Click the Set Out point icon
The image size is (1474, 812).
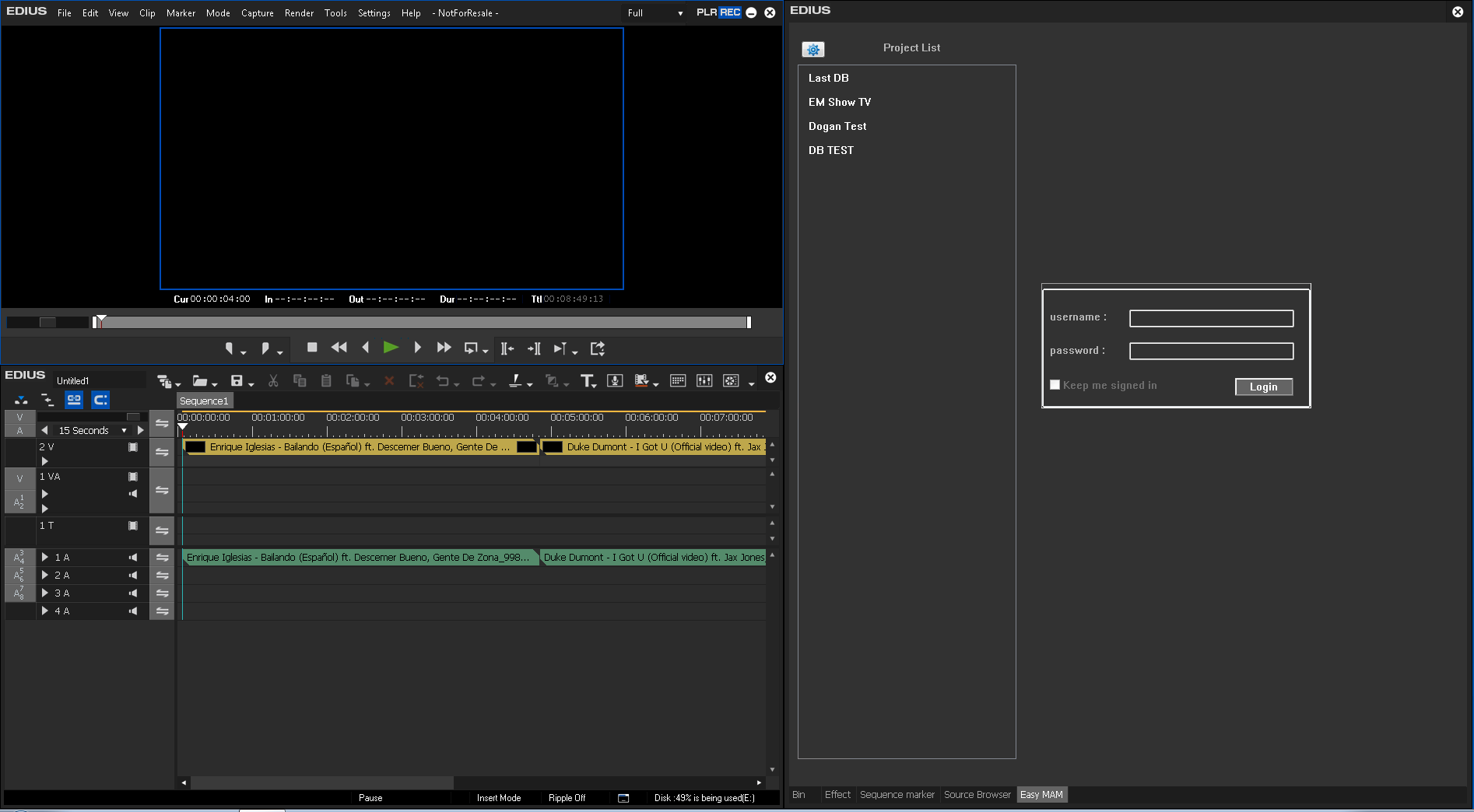pyautogui.click(x=265, y=348)
